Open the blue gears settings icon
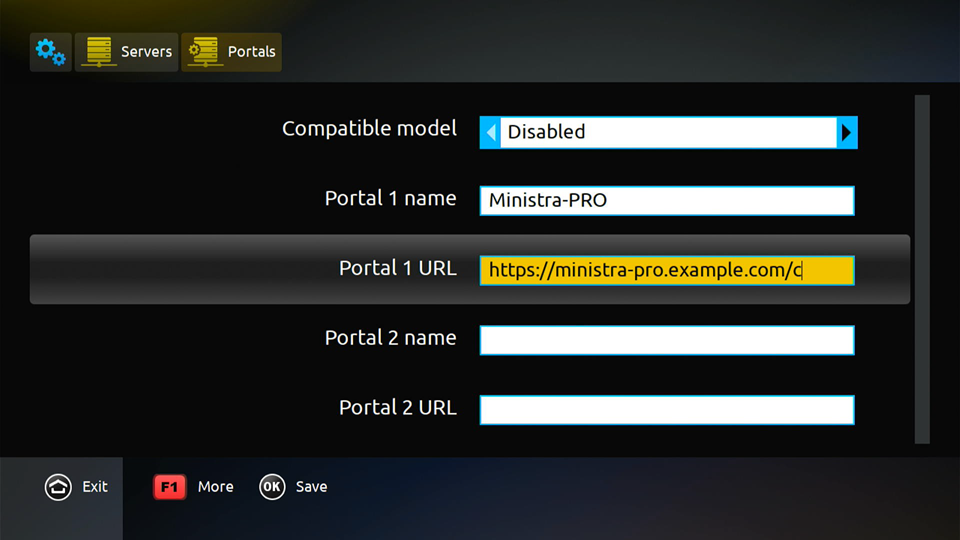This screenshot has height=540, width=960. pos(50,52)
